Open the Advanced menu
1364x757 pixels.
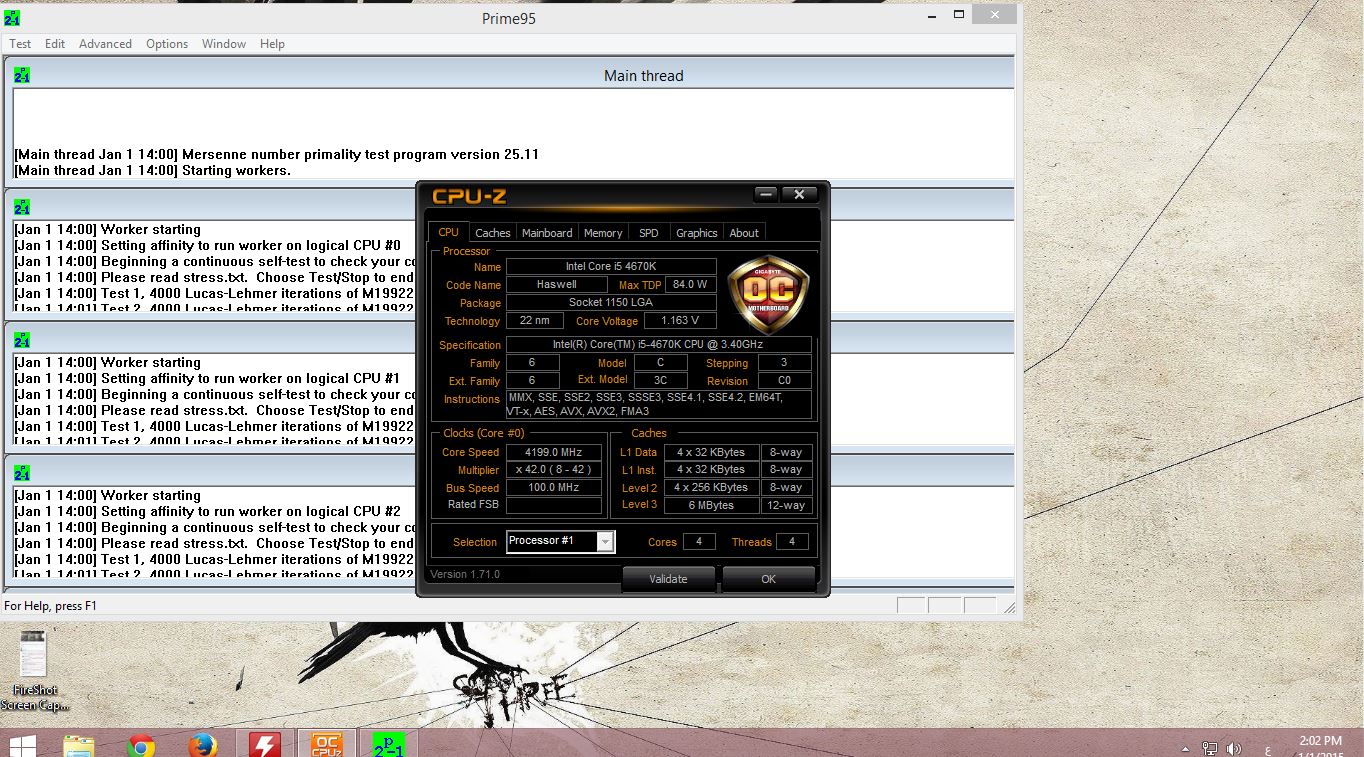click(105, 44)
